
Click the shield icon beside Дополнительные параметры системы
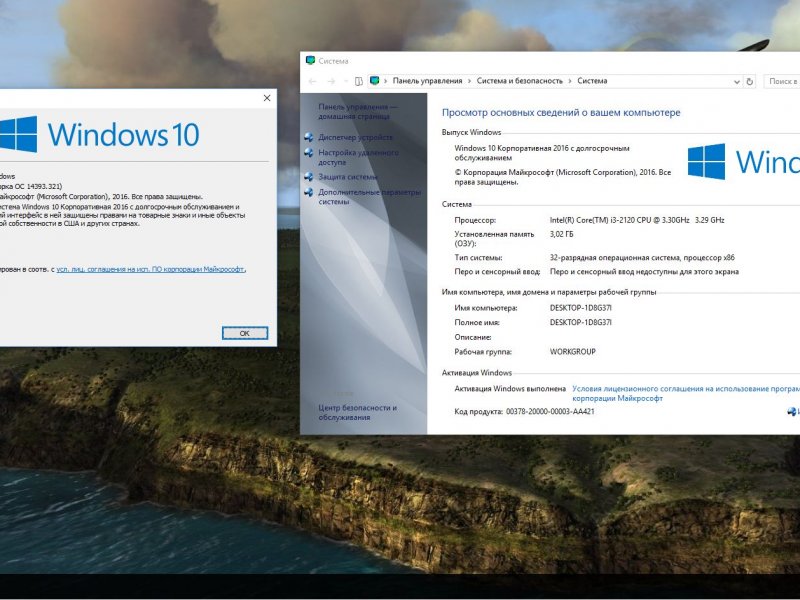tap(309, 192)
